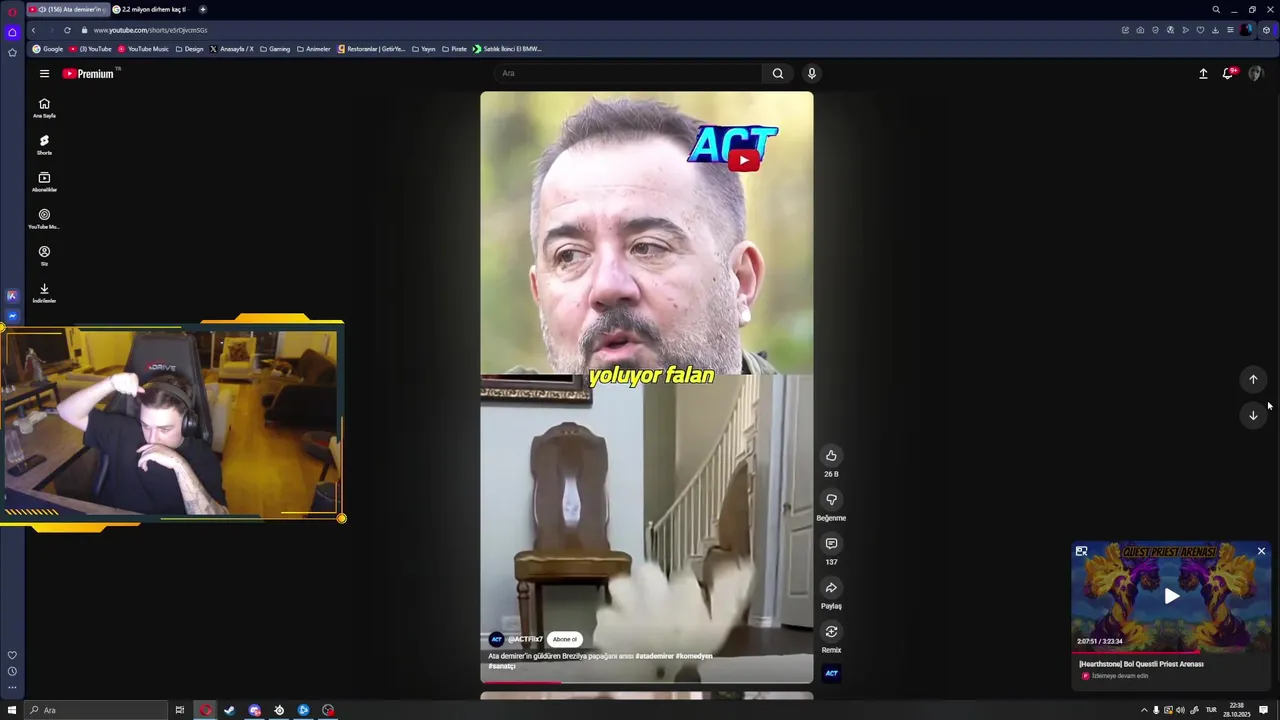Open the Satılık İkinci El BMW bookmark

pos(507,49)
